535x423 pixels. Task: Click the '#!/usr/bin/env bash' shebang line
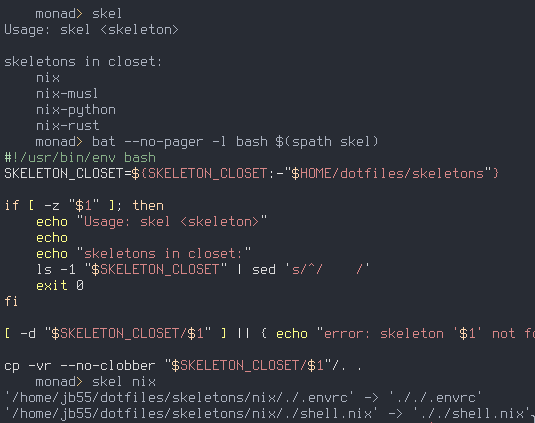point(80,158)
